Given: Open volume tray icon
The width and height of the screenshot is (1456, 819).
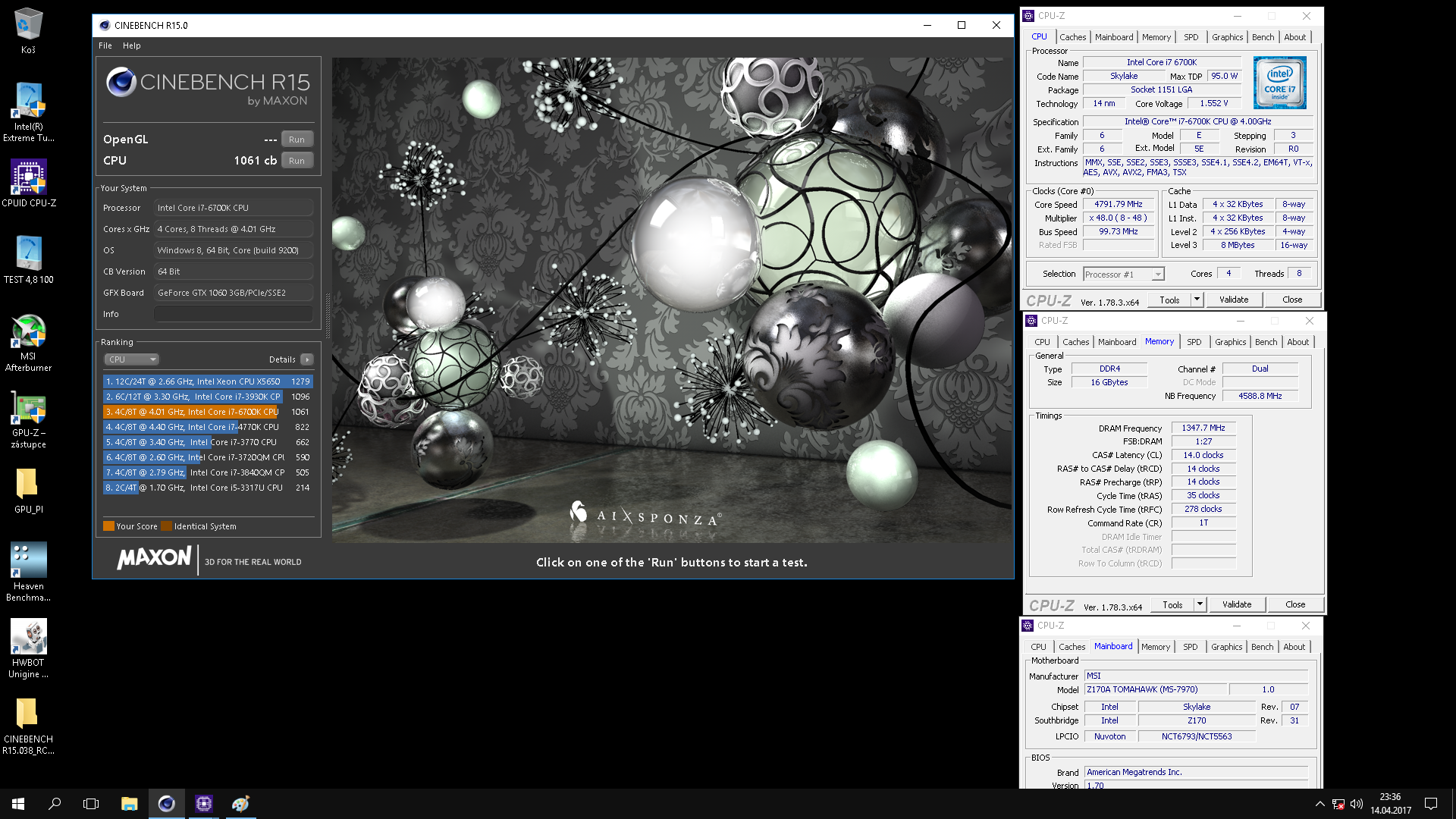Looking at the screenshot, I should 1357,804.
